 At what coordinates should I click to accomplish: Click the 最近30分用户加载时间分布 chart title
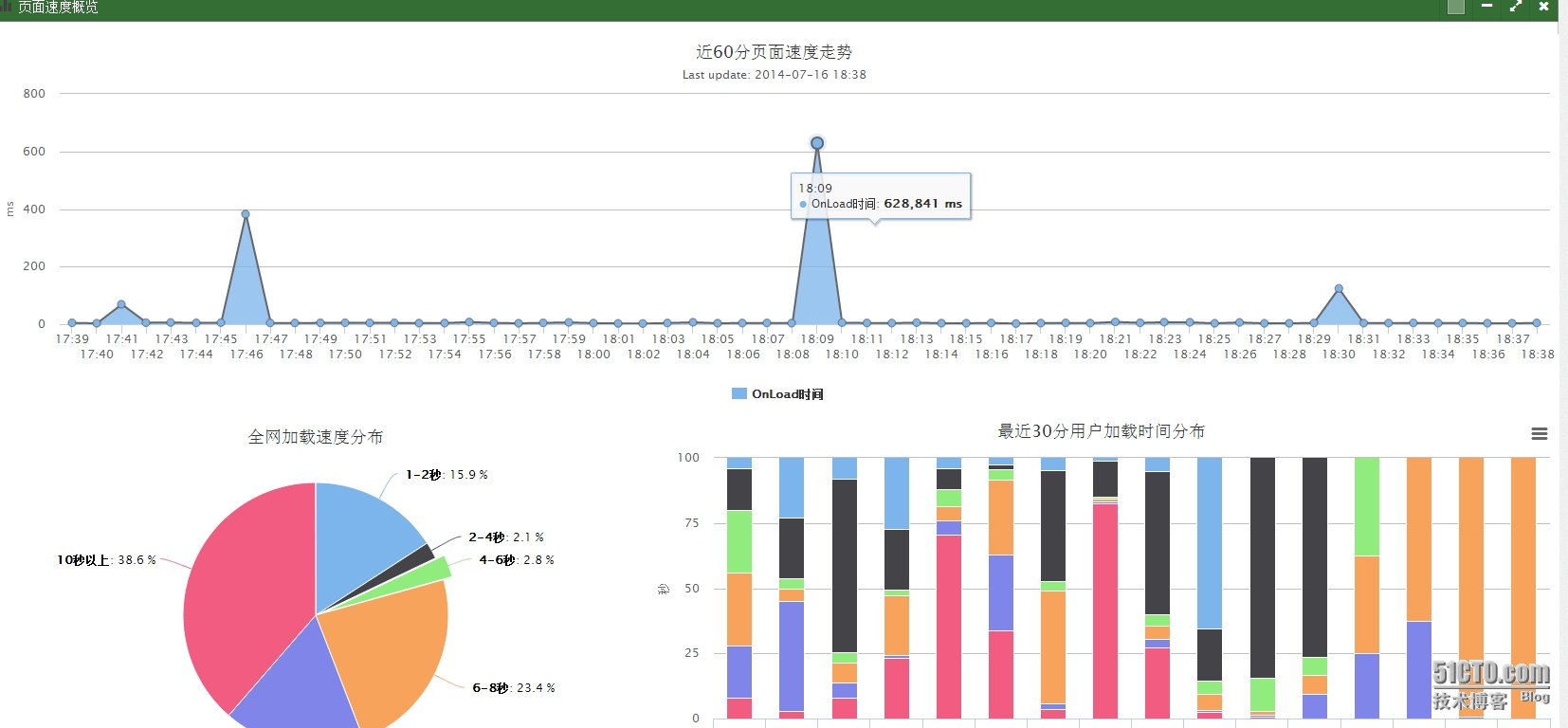(x=1101, y=431)
